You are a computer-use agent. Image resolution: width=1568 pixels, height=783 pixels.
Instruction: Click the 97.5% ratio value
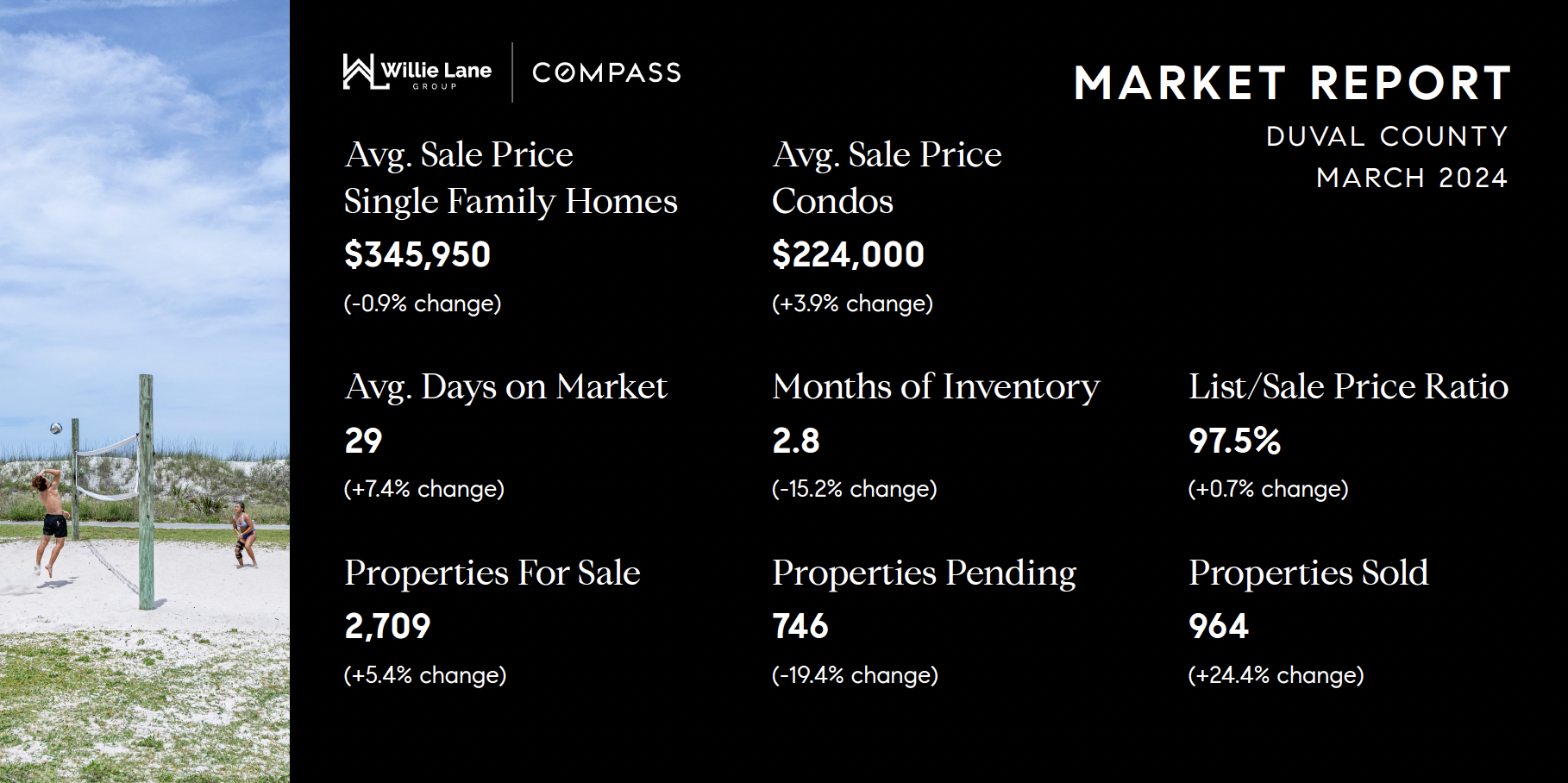point(1234,441)
